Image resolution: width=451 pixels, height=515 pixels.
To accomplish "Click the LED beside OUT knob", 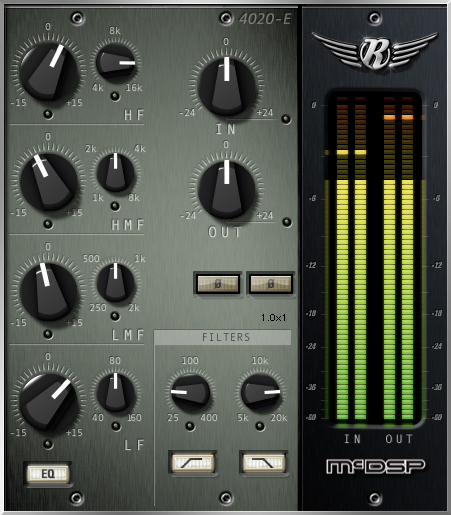I will (287, 222).
